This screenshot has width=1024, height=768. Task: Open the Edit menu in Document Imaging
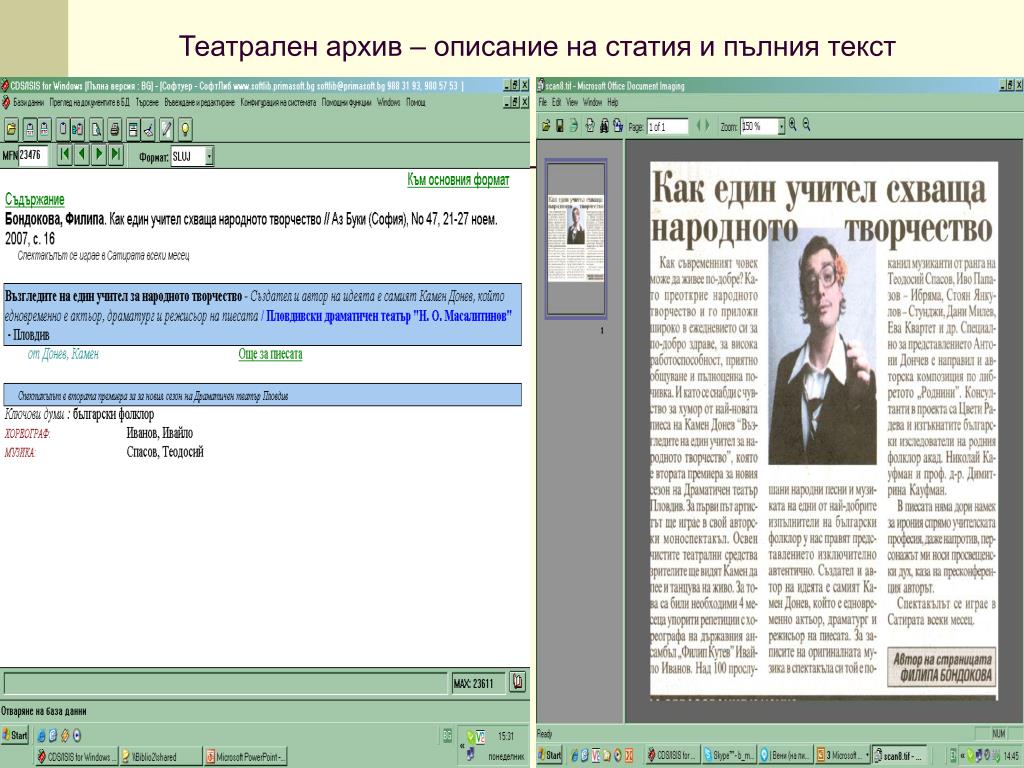pyautogui.click(x=556, y=103)
